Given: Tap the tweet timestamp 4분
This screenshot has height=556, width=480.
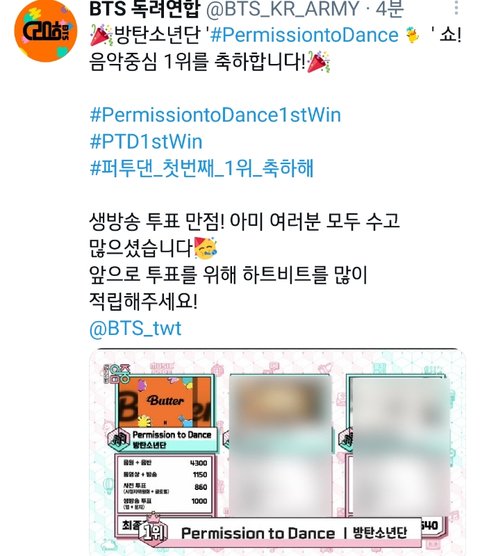Looking at the screenshot, I should click(x=390, y=9).
